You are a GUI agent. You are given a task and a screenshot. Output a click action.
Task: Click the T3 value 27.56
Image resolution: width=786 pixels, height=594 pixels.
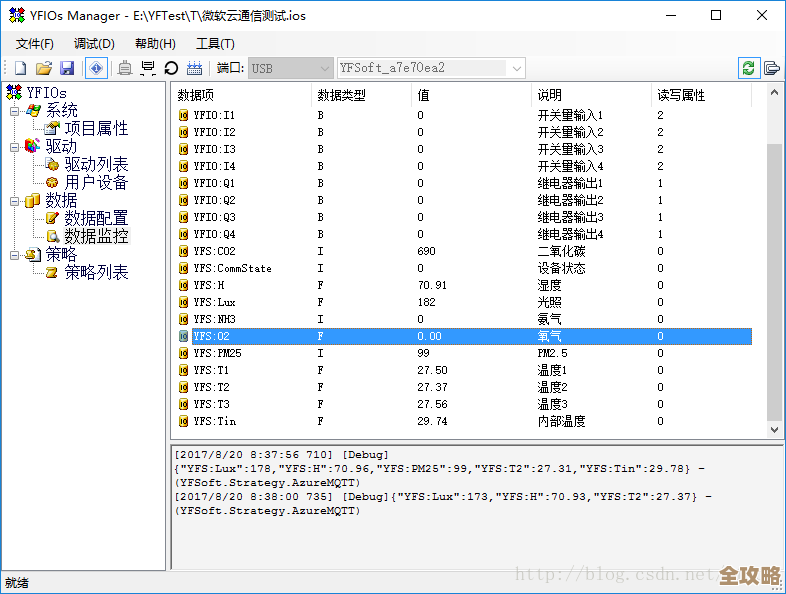coord(432,405)
